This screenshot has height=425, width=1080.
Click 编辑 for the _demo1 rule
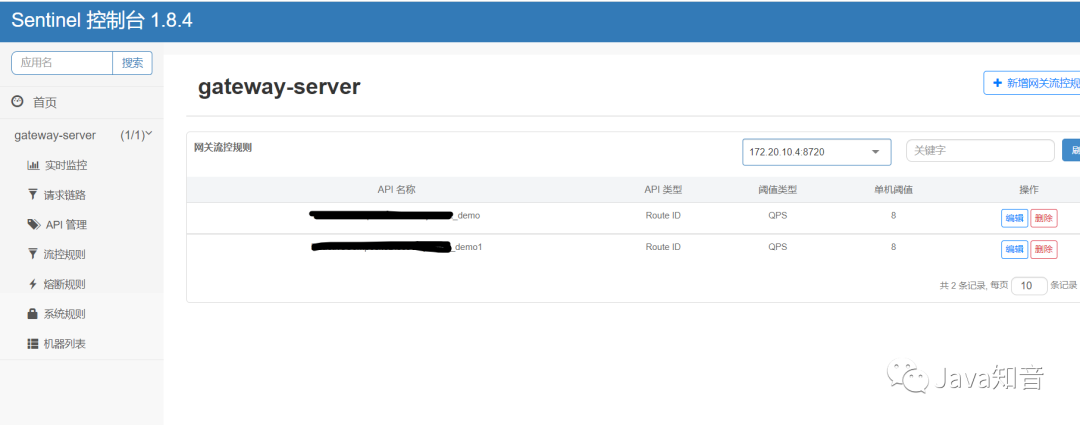(1014, 249)
